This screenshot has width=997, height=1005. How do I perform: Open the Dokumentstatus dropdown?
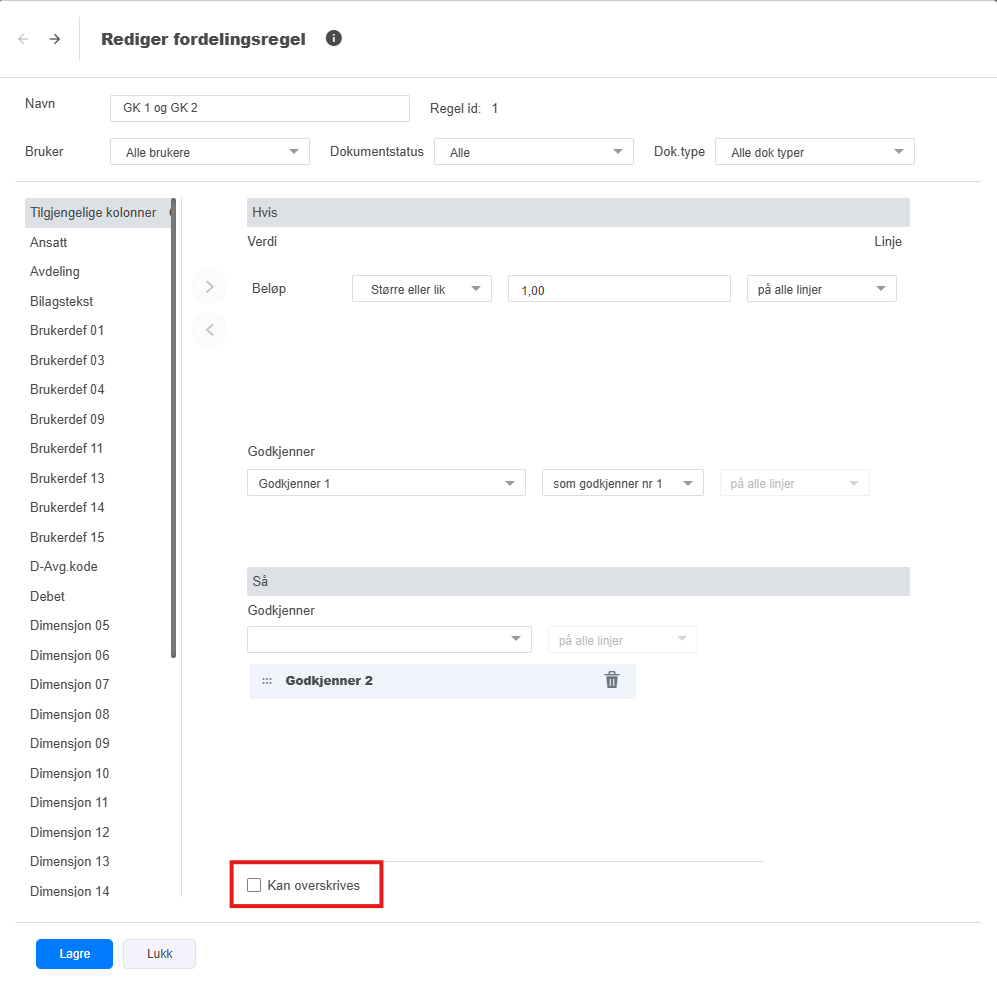tap(534, 152)
